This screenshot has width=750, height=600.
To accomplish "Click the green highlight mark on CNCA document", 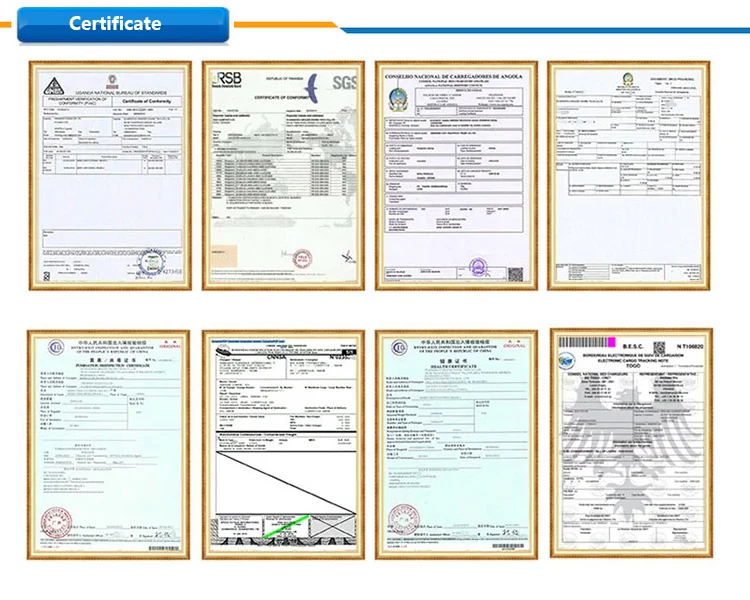I will 287,525.
